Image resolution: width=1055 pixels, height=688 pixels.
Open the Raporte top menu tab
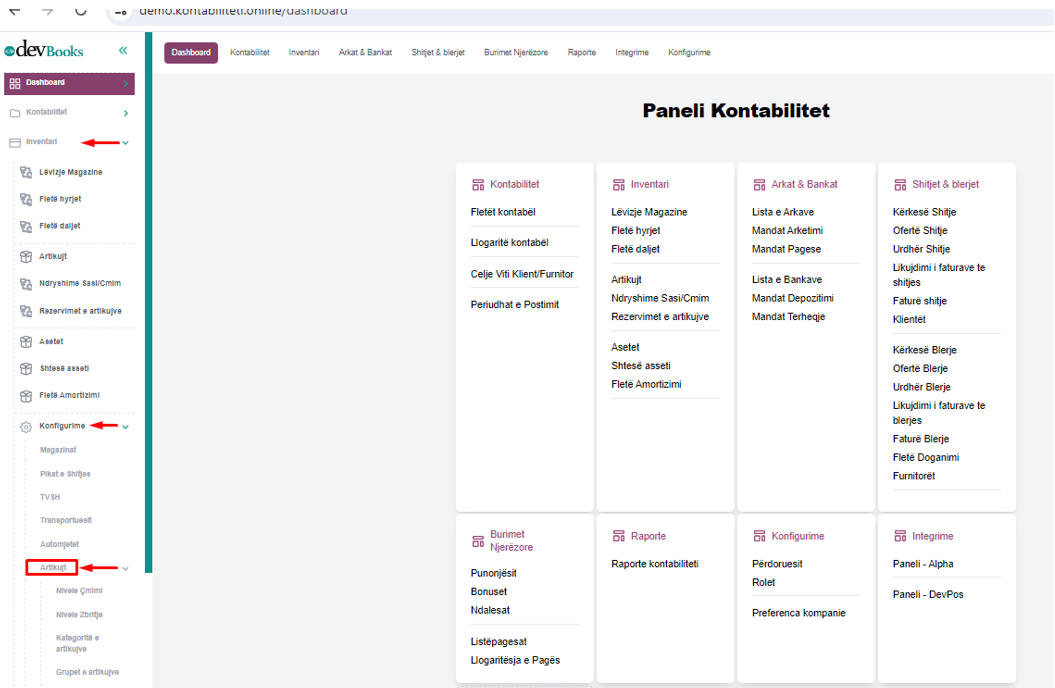(x=581, y=52)
